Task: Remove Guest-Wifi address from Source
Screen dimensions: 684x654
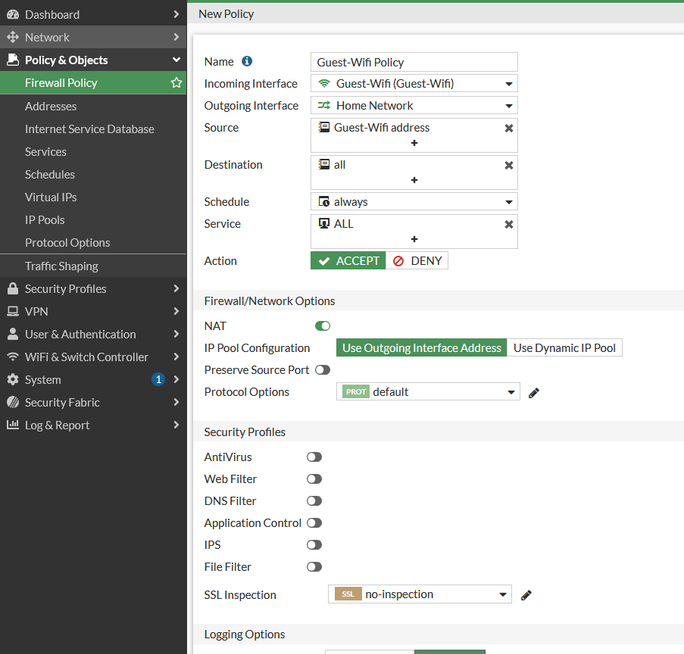Action: coord(508,128)
